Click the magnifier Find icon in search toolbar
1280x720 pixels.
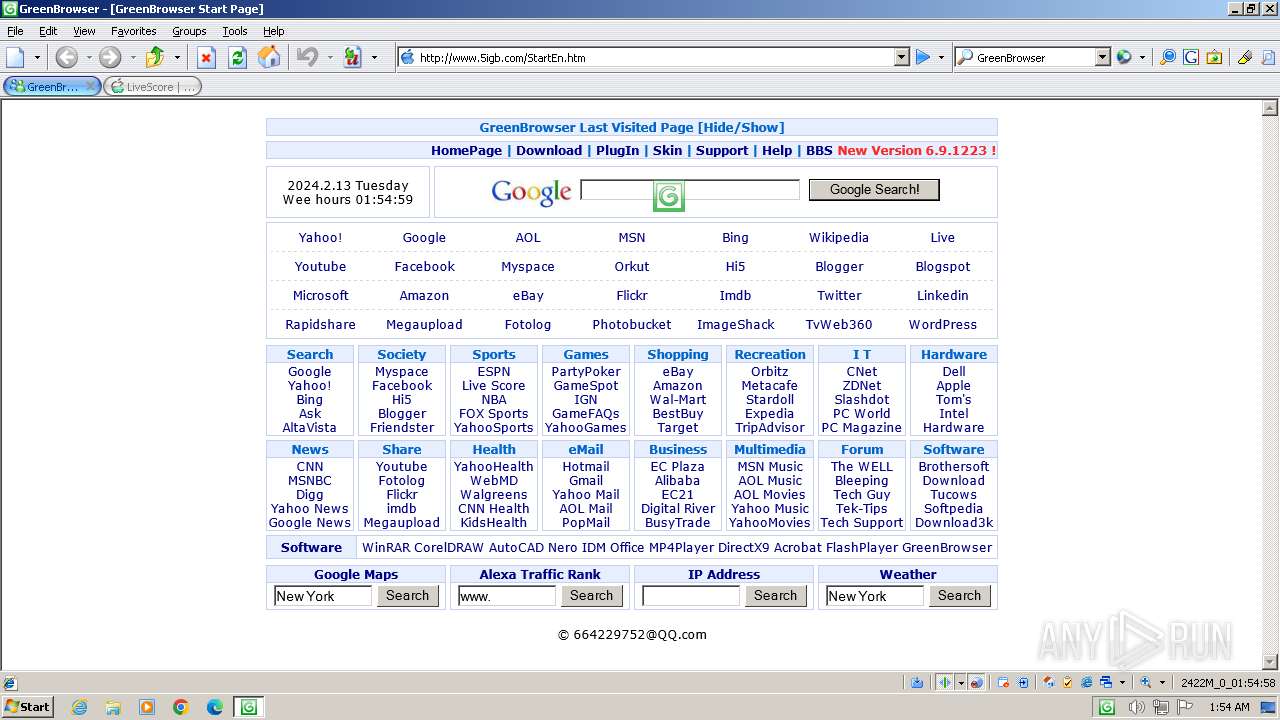coord(1167,57)
